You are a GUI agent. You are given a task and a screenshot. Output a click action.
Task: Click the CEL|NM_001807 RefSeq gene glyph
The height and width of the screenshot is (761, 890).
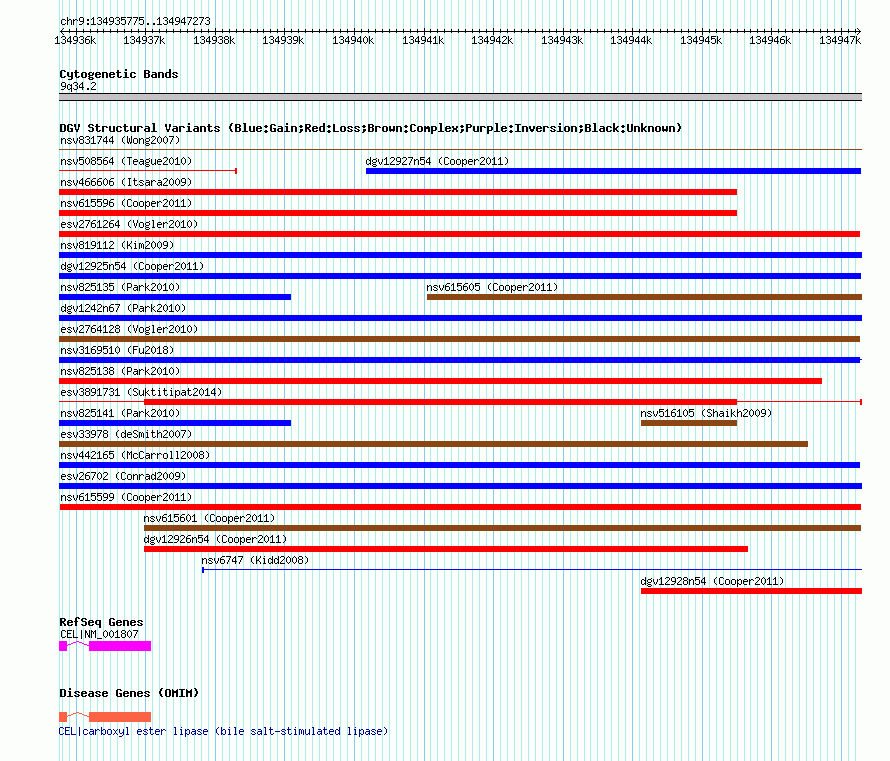(105, 646)
